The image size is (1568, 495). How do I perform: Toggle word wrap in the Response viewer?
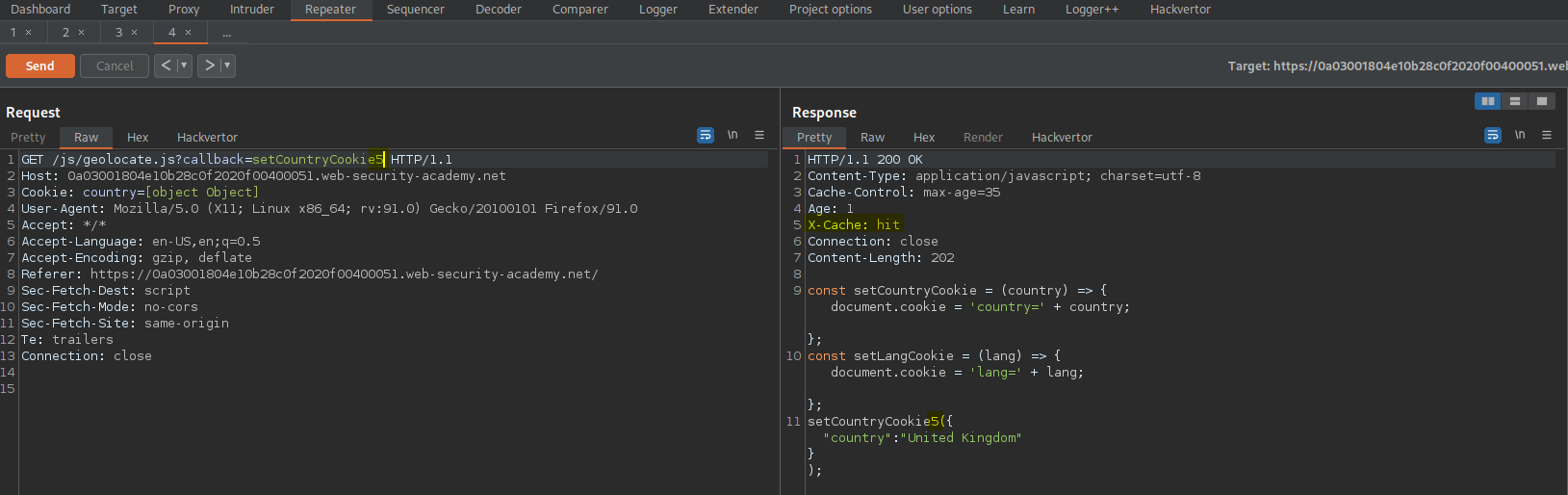click(1493, 136)
